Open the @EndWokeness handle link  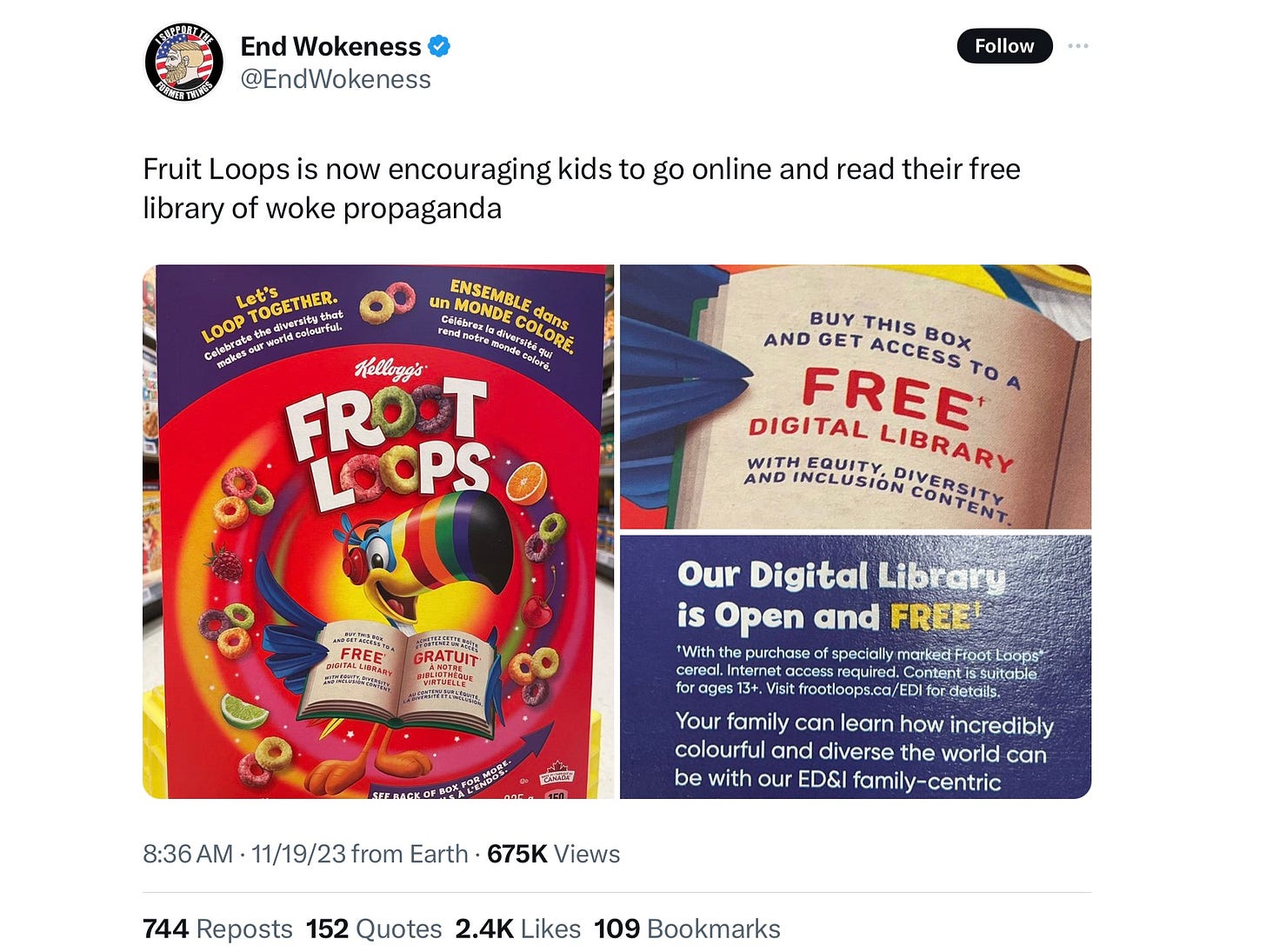click(x=336, y=79)
